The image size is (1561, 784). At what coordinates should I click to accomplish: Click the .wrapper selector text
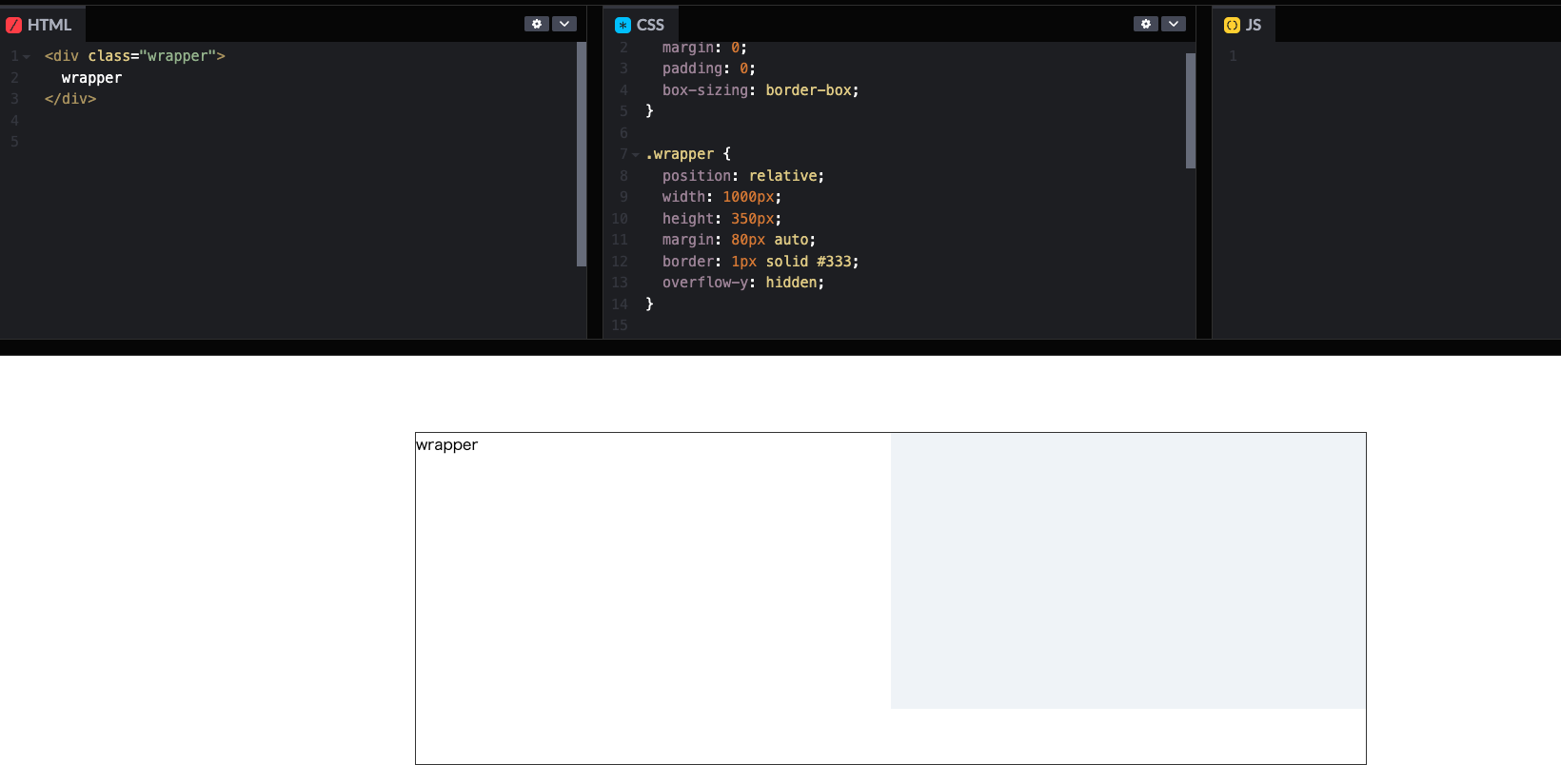680,154
